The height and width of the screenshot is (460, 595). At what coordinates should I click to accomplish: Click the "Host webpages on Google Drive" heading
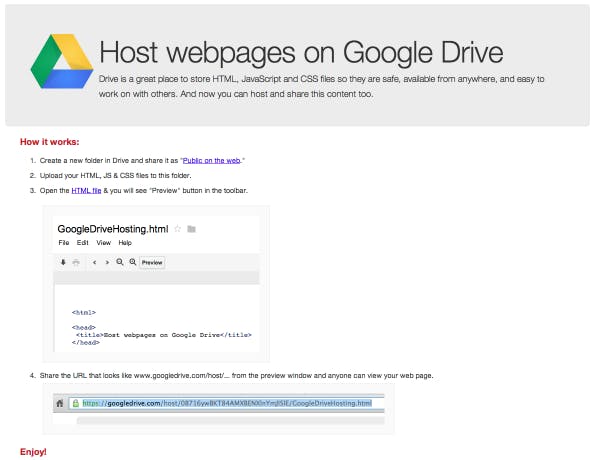point(301,52)
